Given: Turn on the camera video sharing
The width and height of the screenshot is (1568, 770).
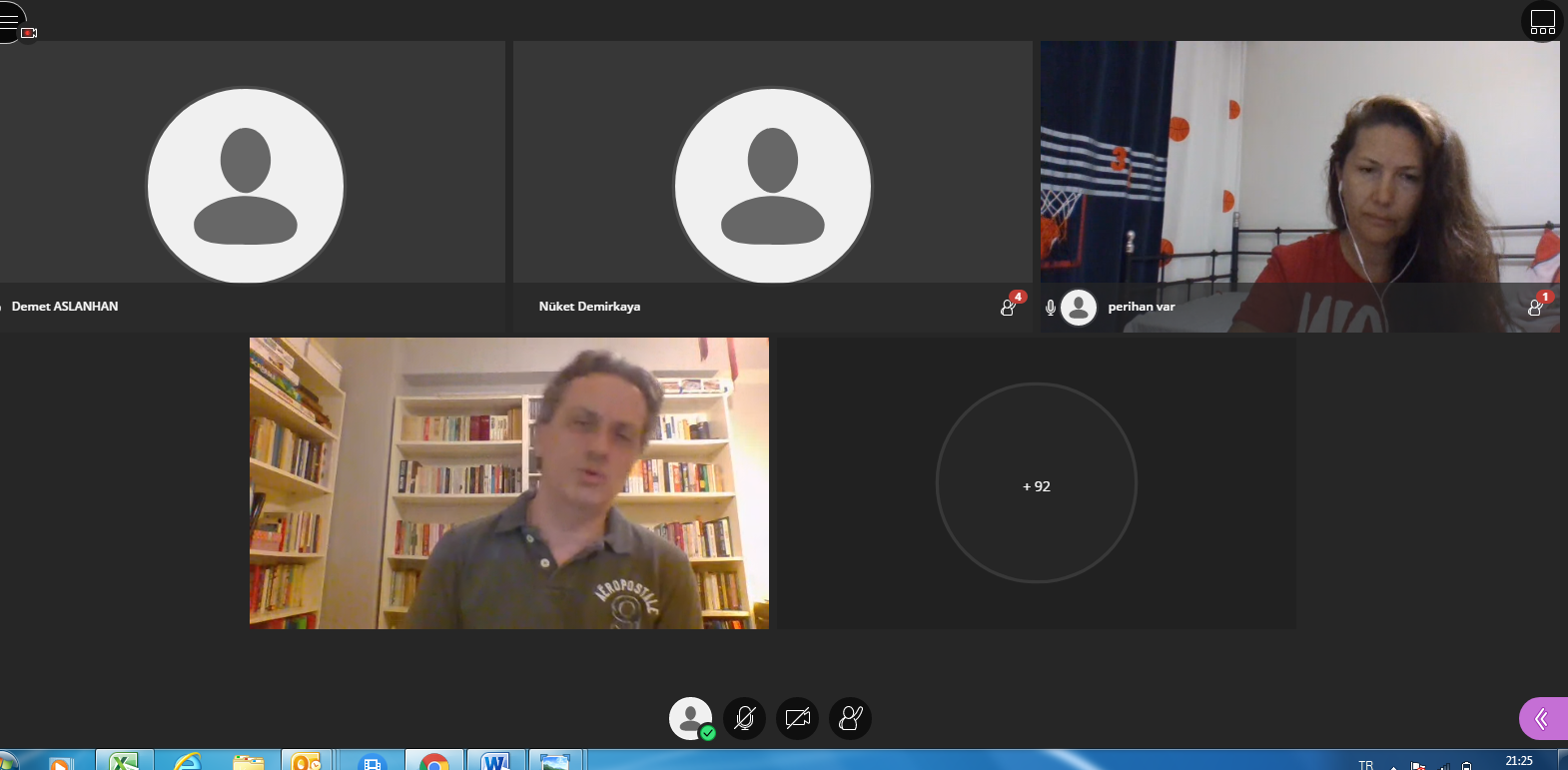Looking at the screenshot, I should (x=797, y=718).
